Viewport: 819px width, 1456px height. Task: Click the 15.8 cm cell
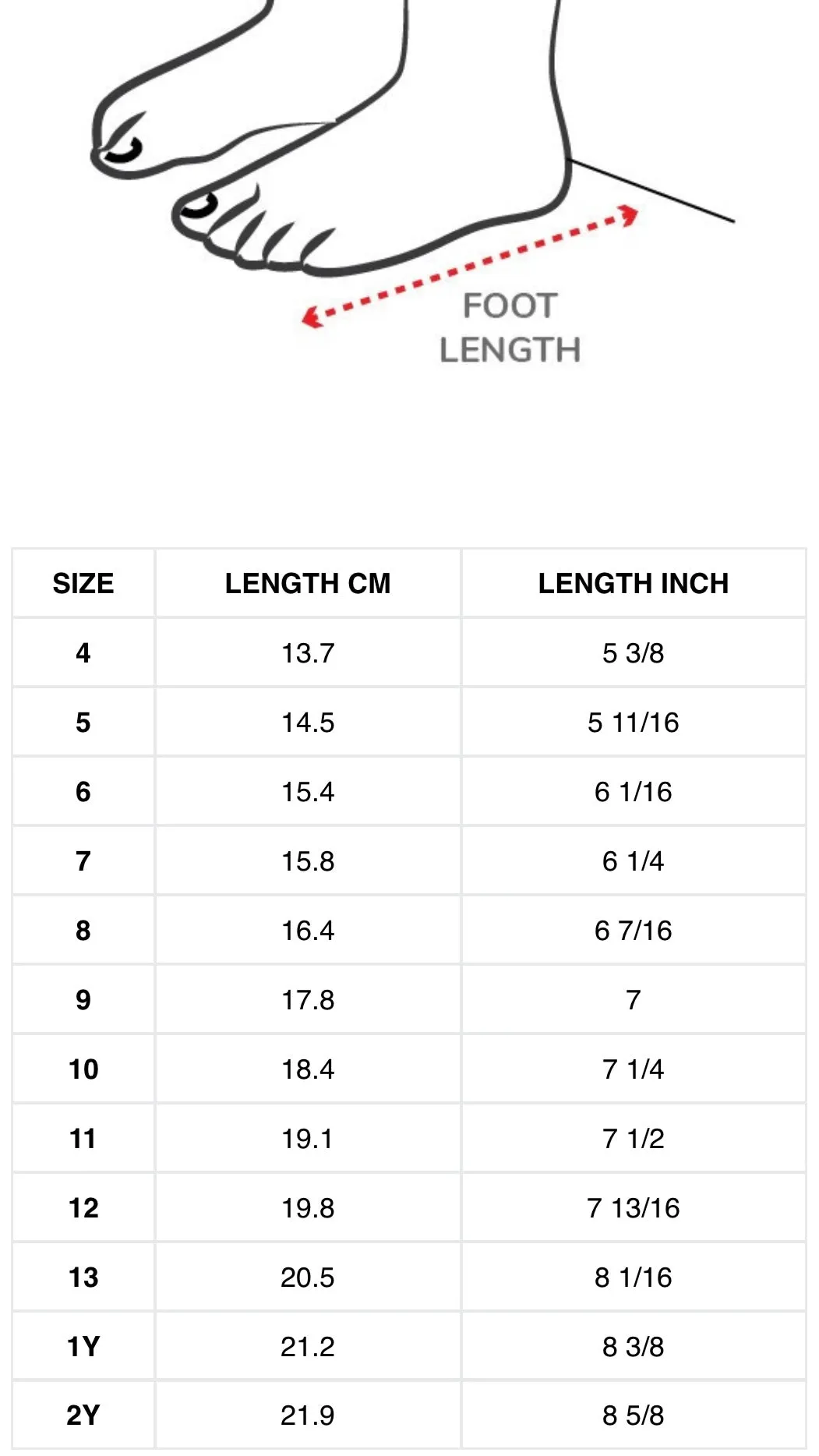coord(308,861)
